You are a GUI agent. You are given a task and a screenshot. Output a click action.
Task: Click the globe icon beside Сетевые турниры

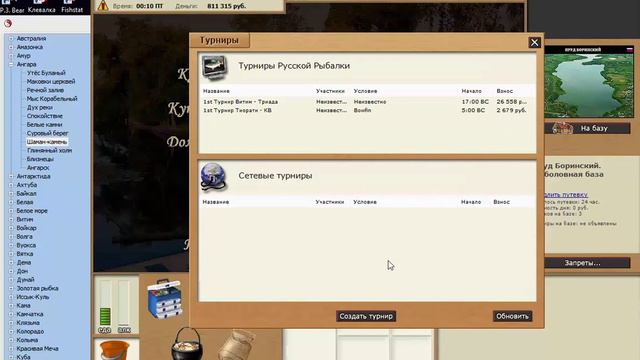(x=213, y=177)
